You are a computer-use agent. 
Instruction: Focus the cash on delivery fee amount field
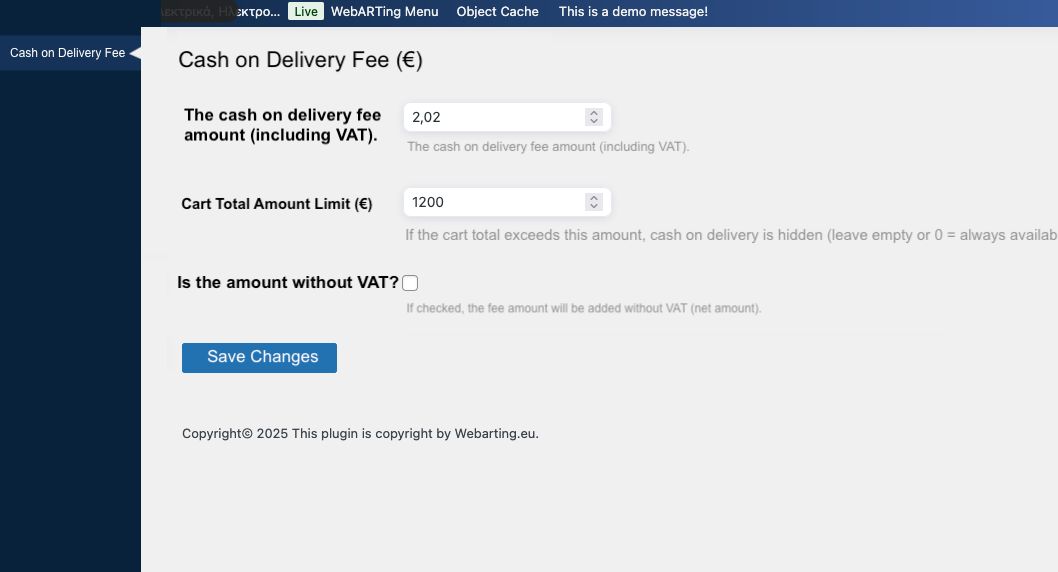click(492, 117)
